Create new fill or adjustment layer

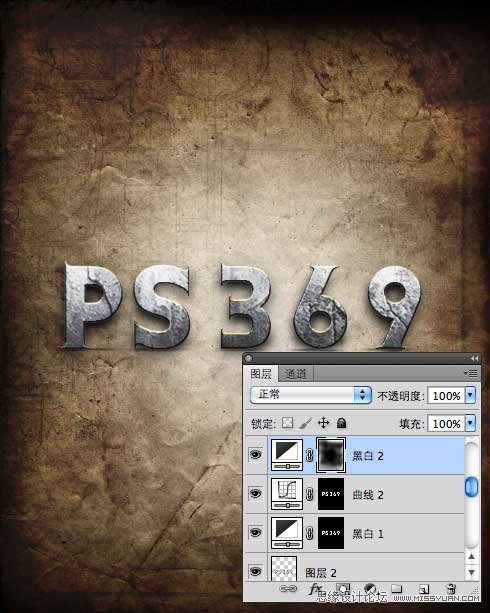tap(370, 589)
